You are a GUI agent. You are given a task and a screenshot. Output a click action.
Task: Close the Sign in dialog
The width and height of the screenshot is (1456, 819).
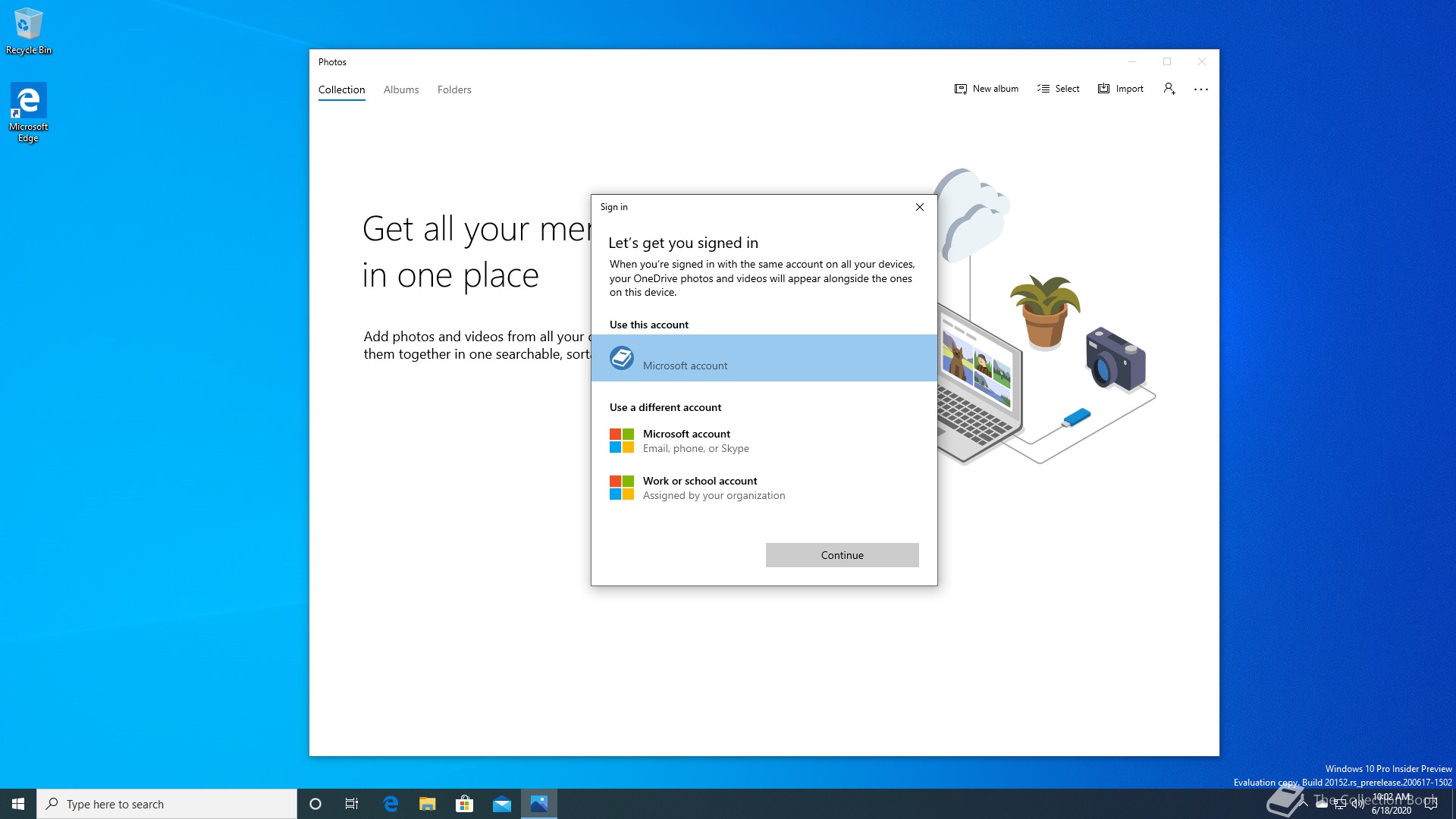[920, 207]
